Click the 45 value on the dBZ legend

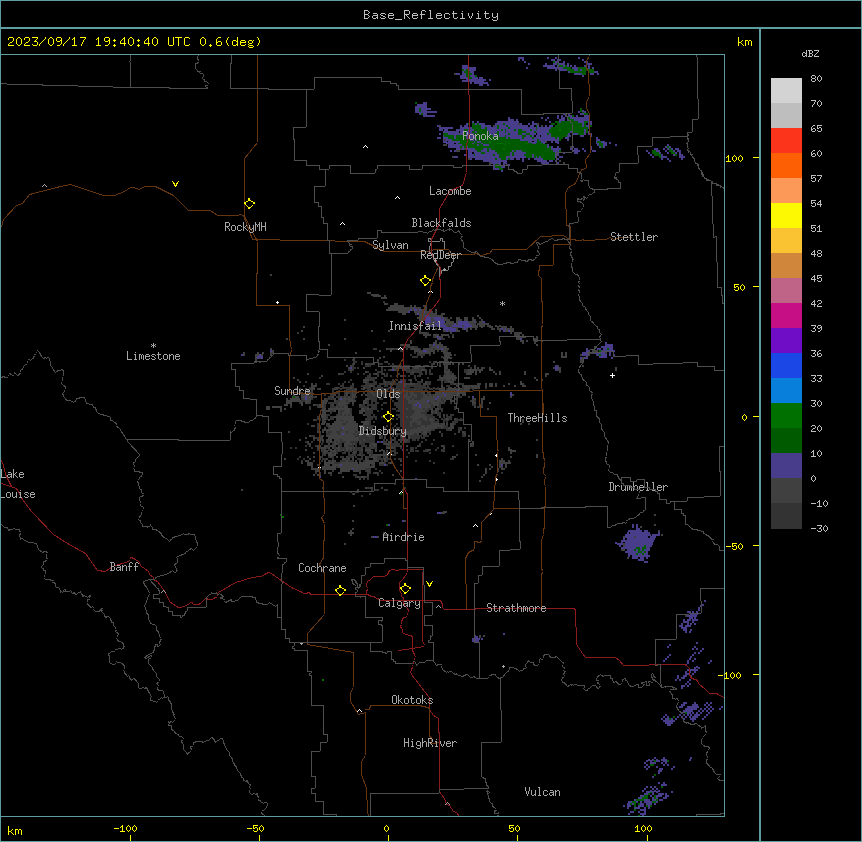[x=816, y=279]
